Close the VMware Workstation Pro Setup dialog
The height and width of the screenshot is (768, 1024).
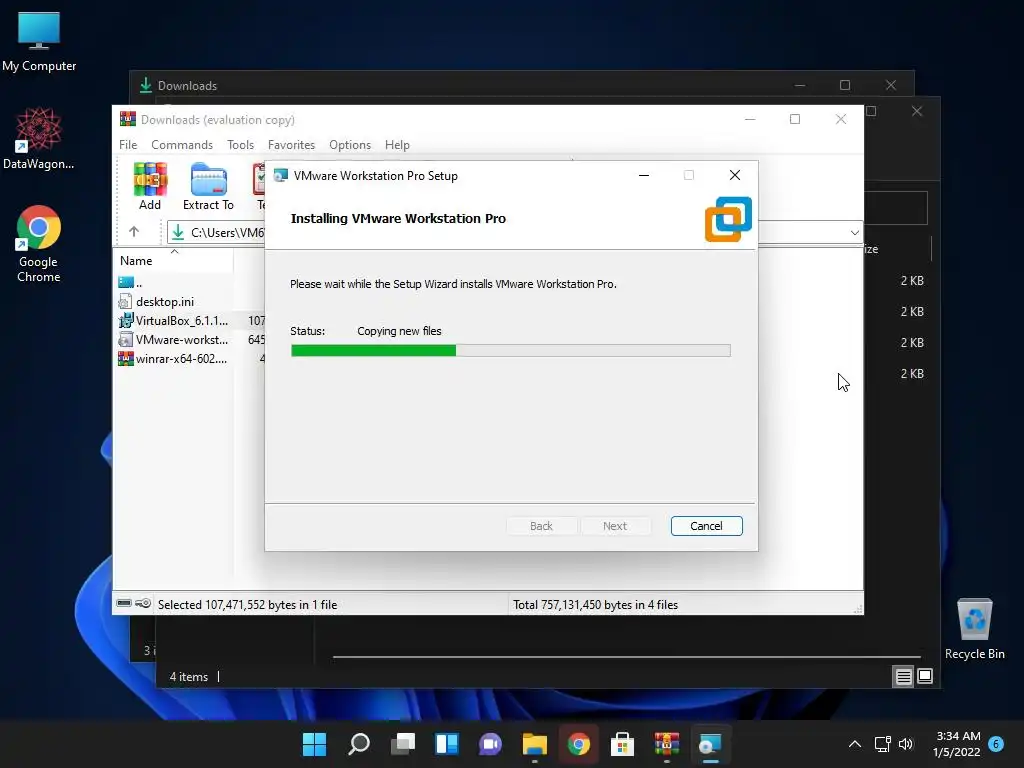(x=735, y=175)
